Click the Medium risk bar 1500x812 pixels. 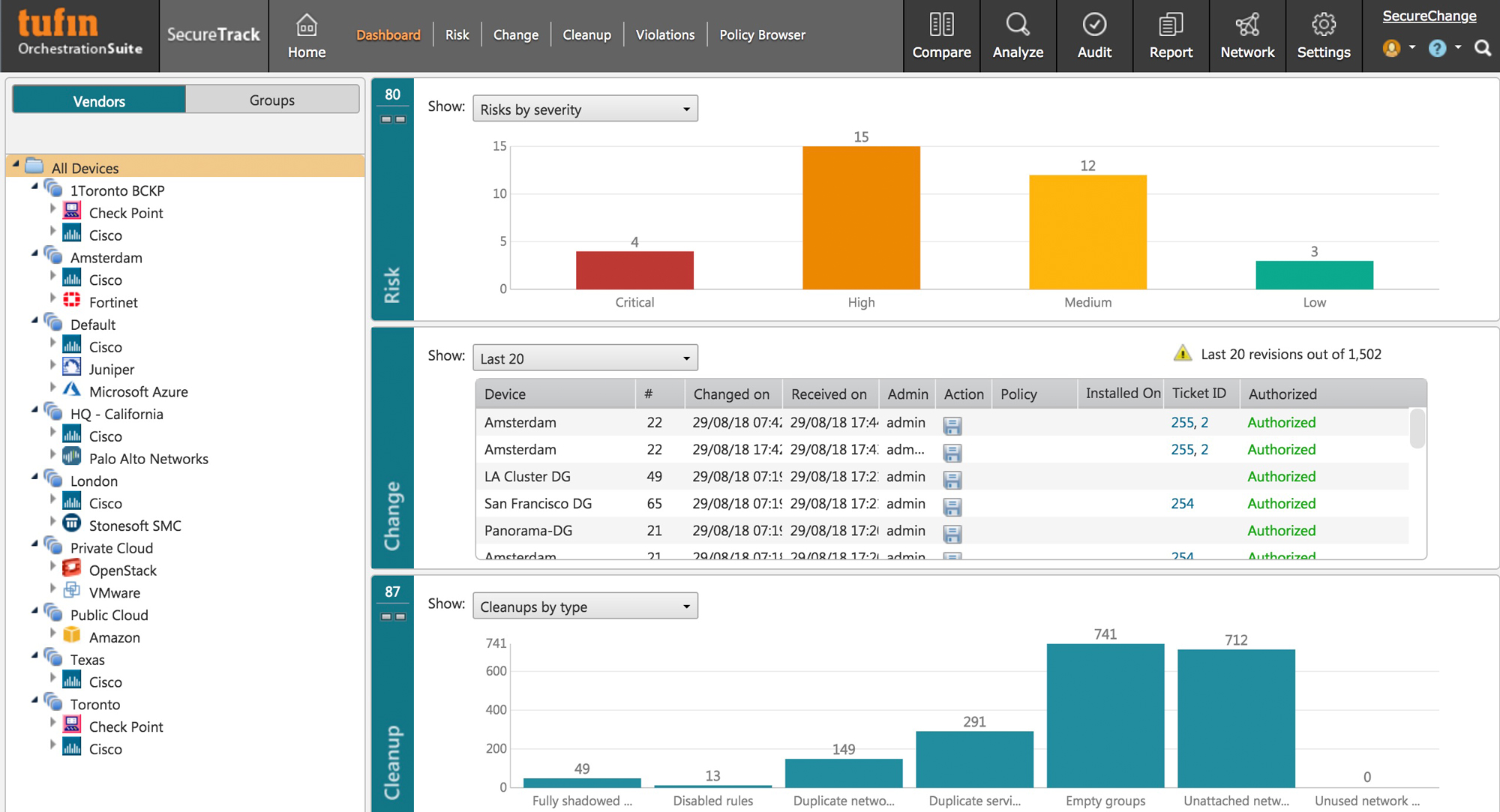(1087, 232)
